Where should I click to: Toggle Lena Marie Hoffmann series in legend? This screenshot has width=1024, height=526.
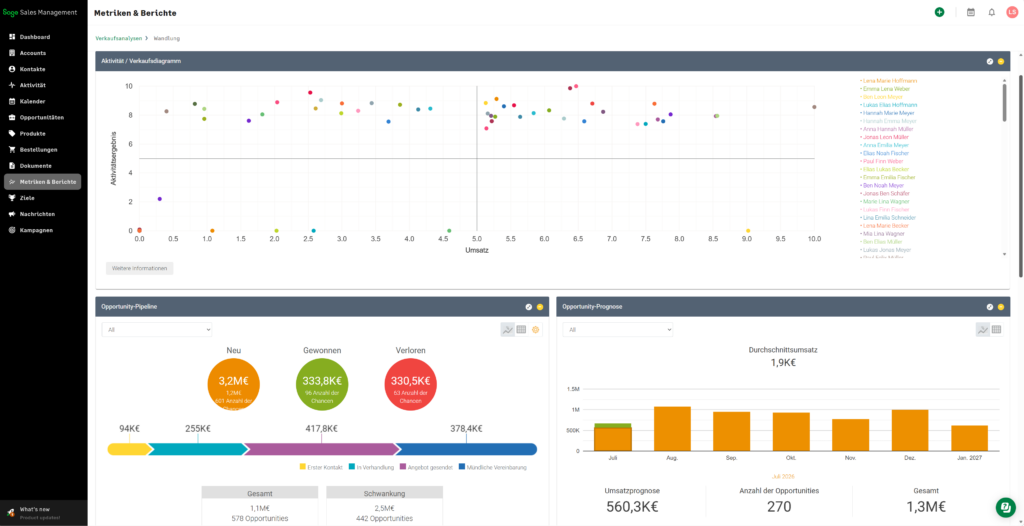pos(888,81)
